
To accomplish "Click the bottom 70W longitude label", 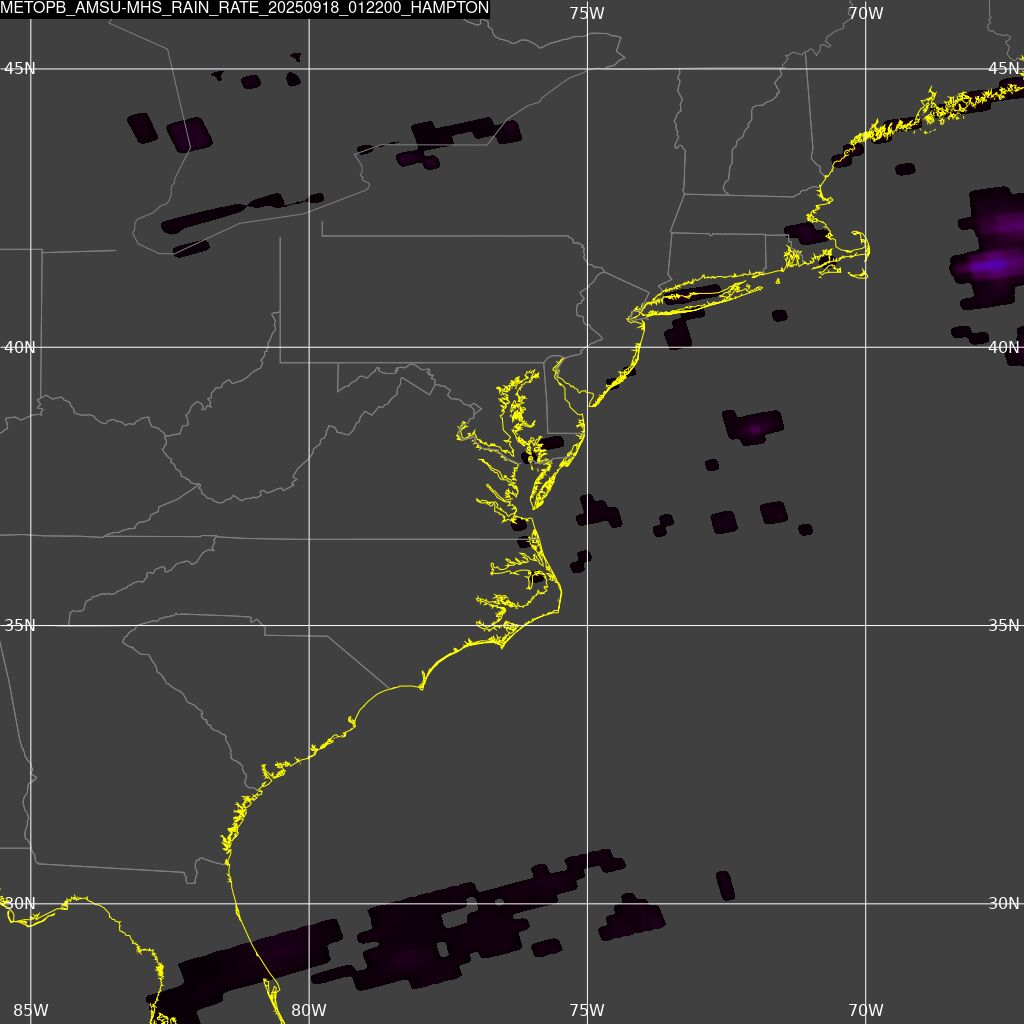I will click(866, 1010).
